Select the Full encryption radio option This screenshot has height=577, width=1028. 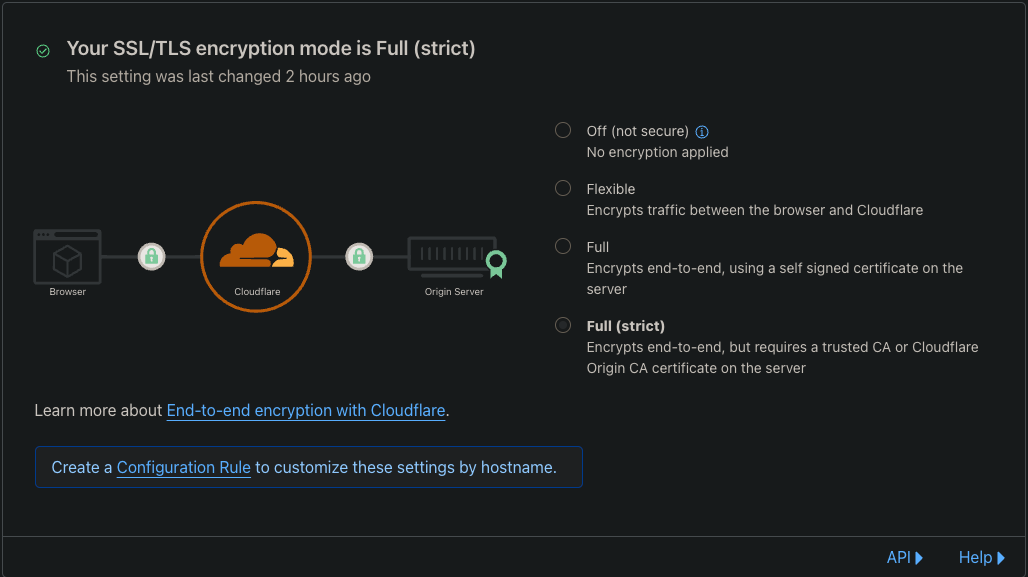click(x=563, y=246)
